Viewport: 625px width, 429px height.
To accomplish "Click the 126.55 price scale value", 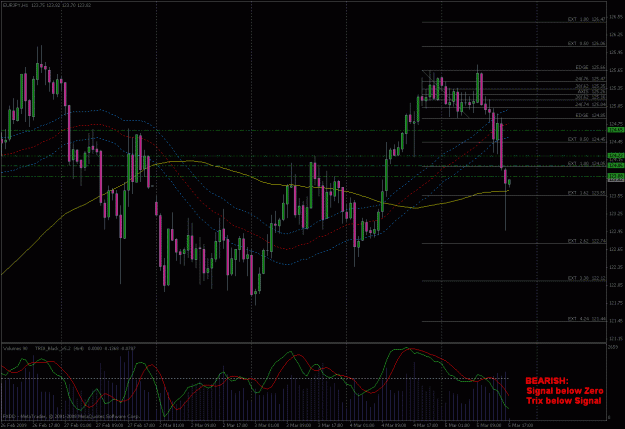I will coord(616,17).
